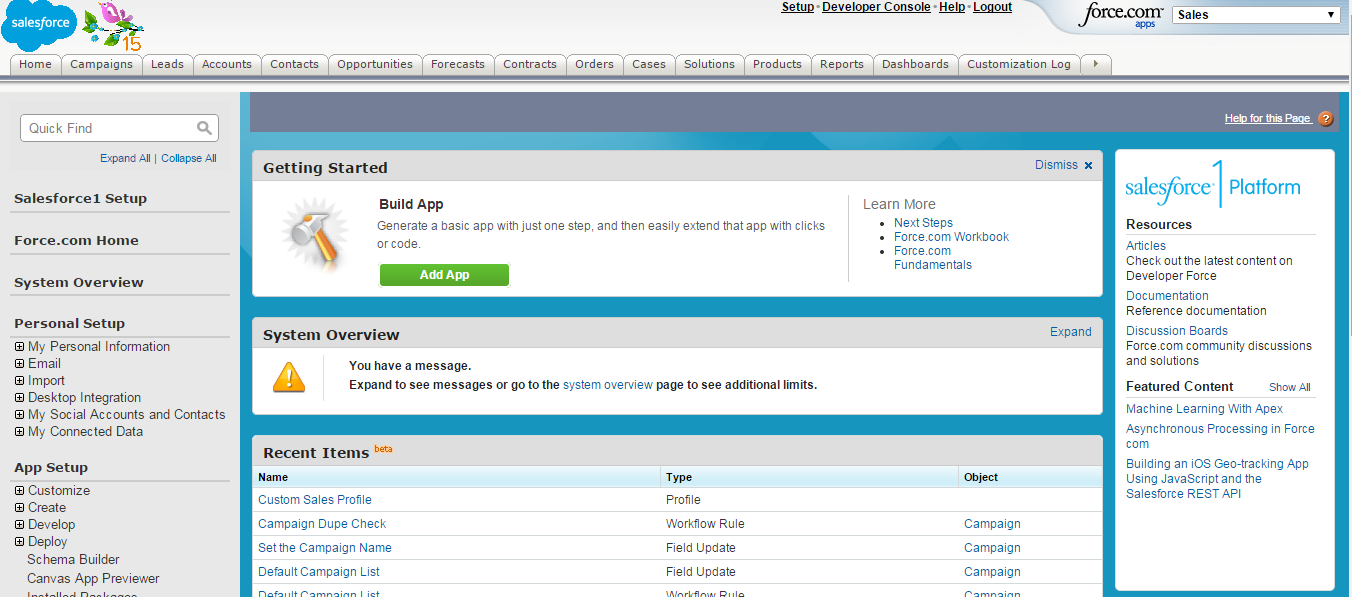Open the Customization Log tab

(1019, 64)
